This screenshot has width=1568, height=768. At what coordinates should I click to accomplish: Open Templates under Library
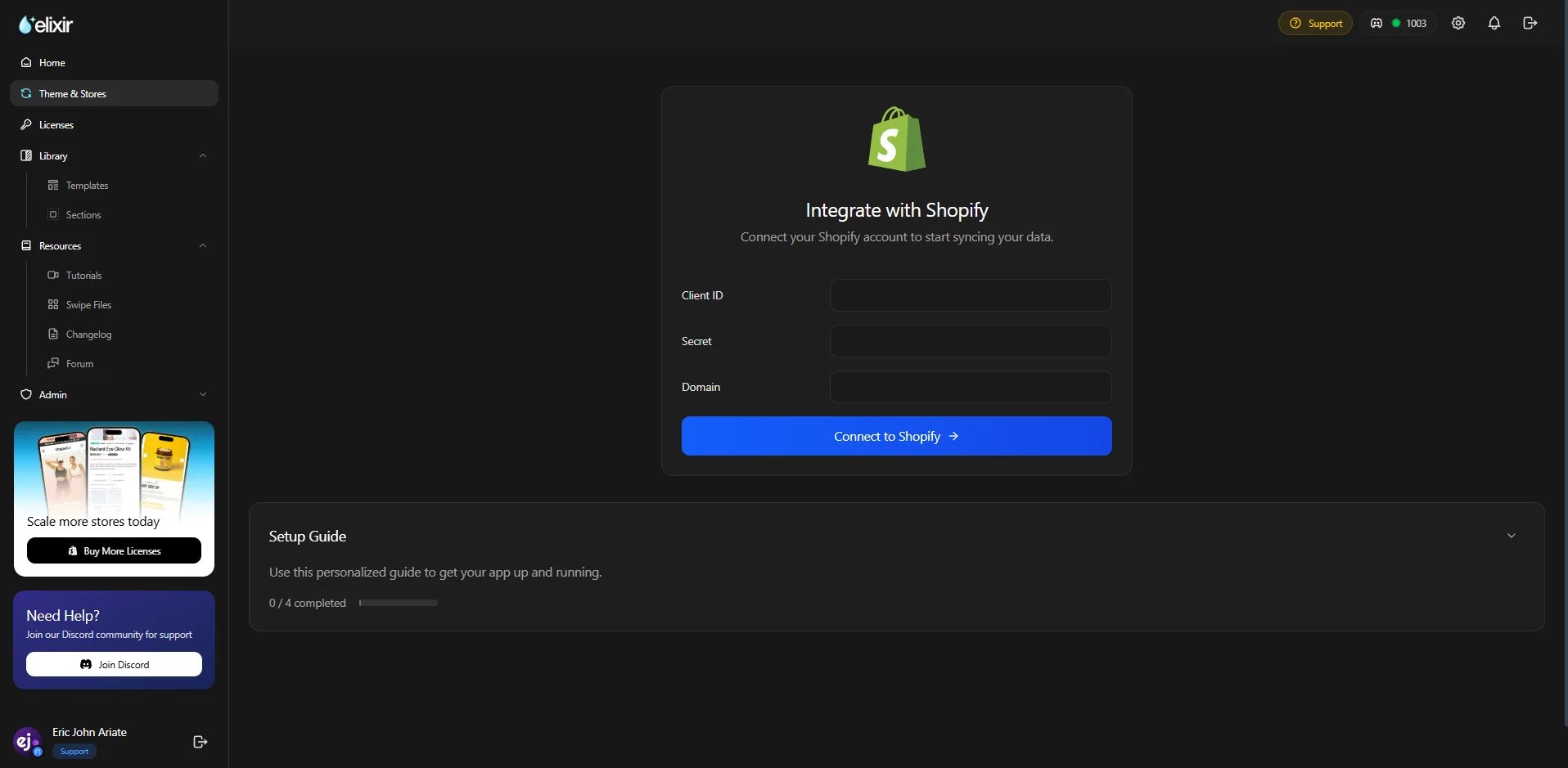tap(87, 186)
